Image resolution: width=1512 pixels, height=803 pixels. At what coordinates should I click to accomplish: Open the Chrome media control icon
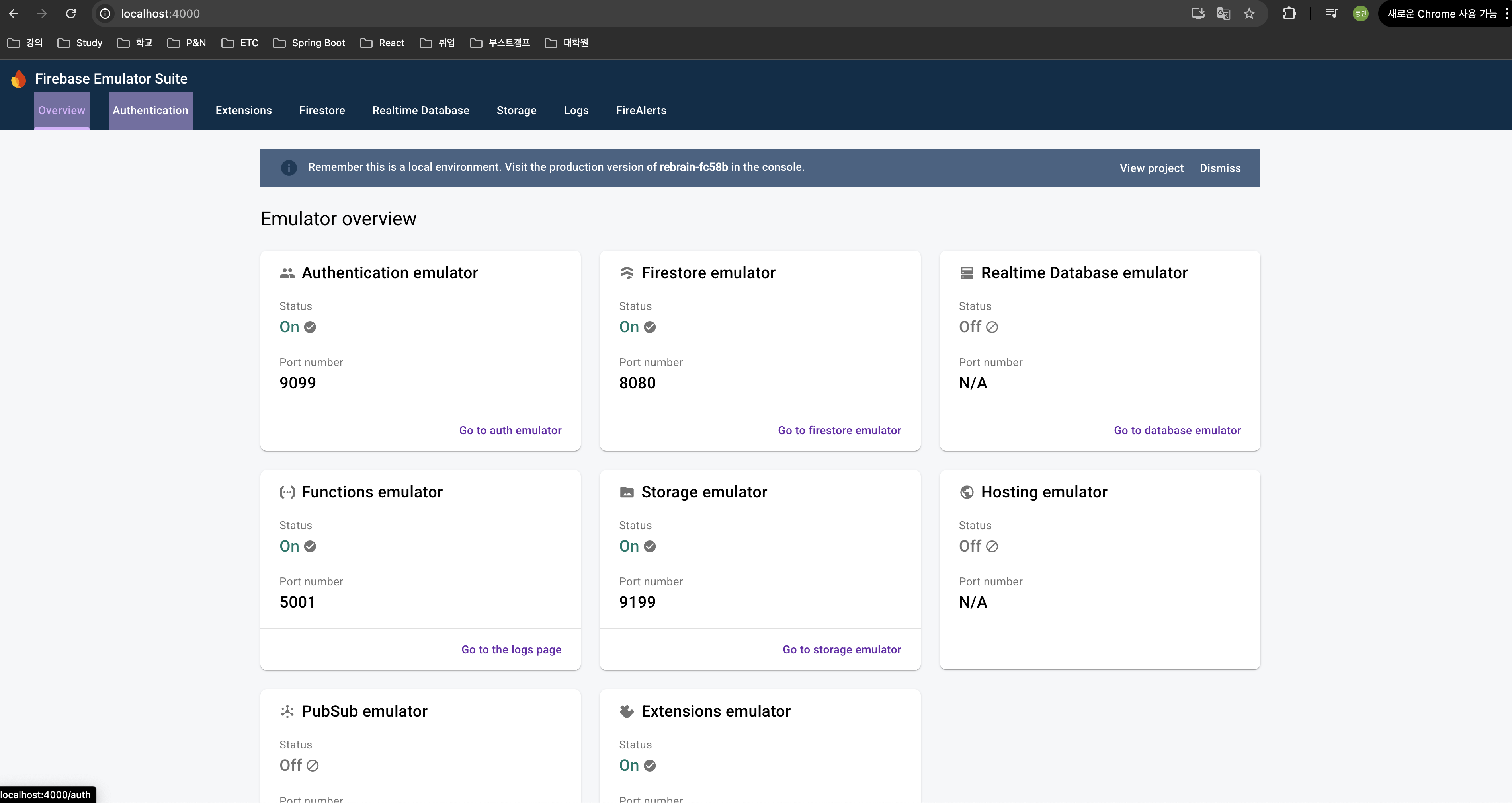coord(1332,14)
